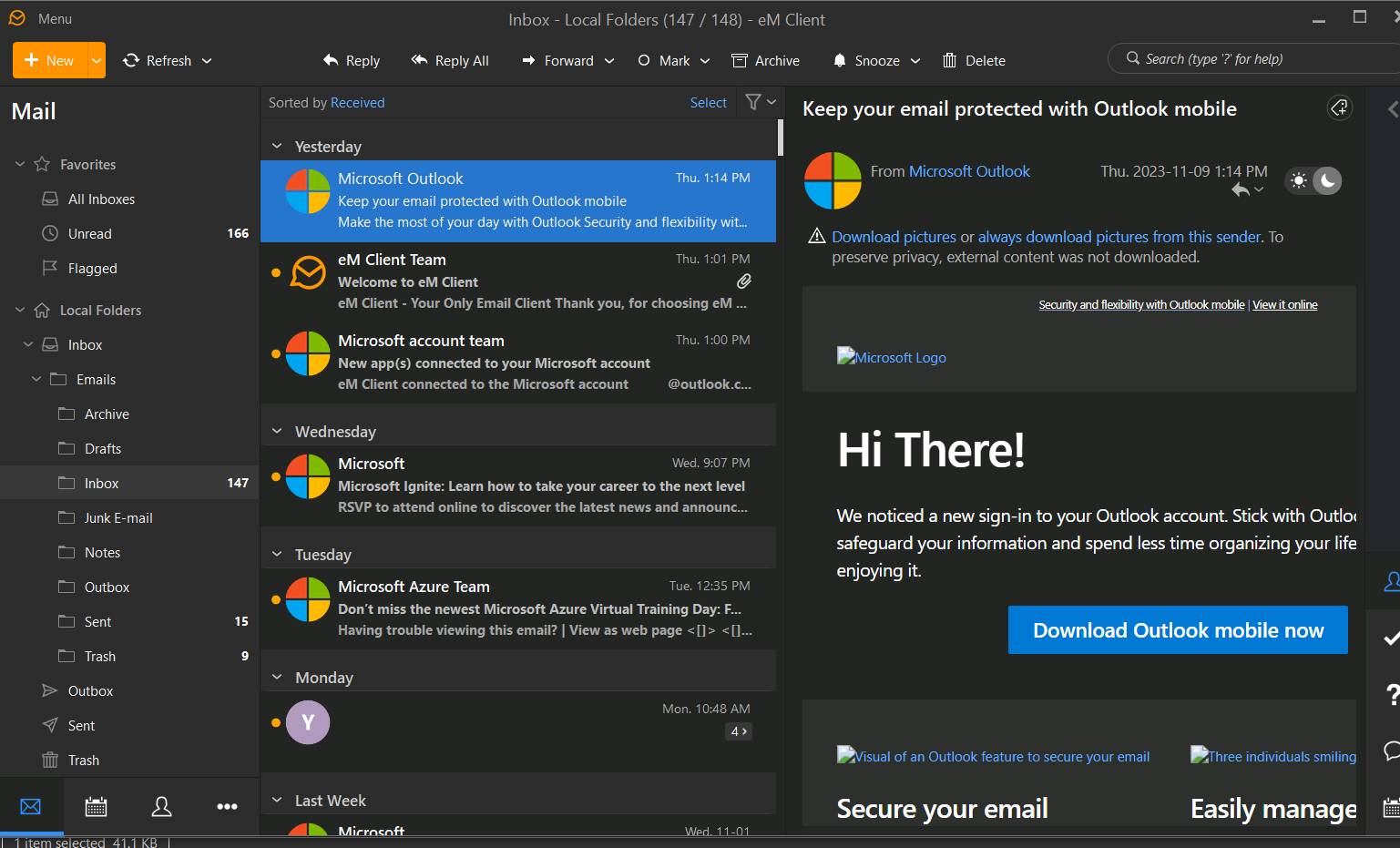Screen dimensions: 1400x848
Task: Click the message list scrollbar
Action: click(780, 137)
